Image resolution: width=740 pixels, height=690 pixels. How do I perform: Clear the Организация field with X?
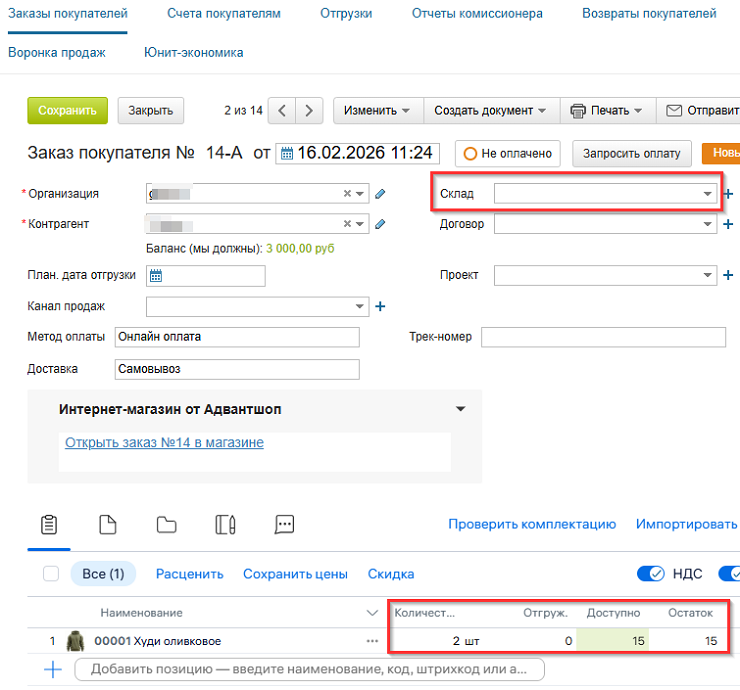(x=347, y=194)
